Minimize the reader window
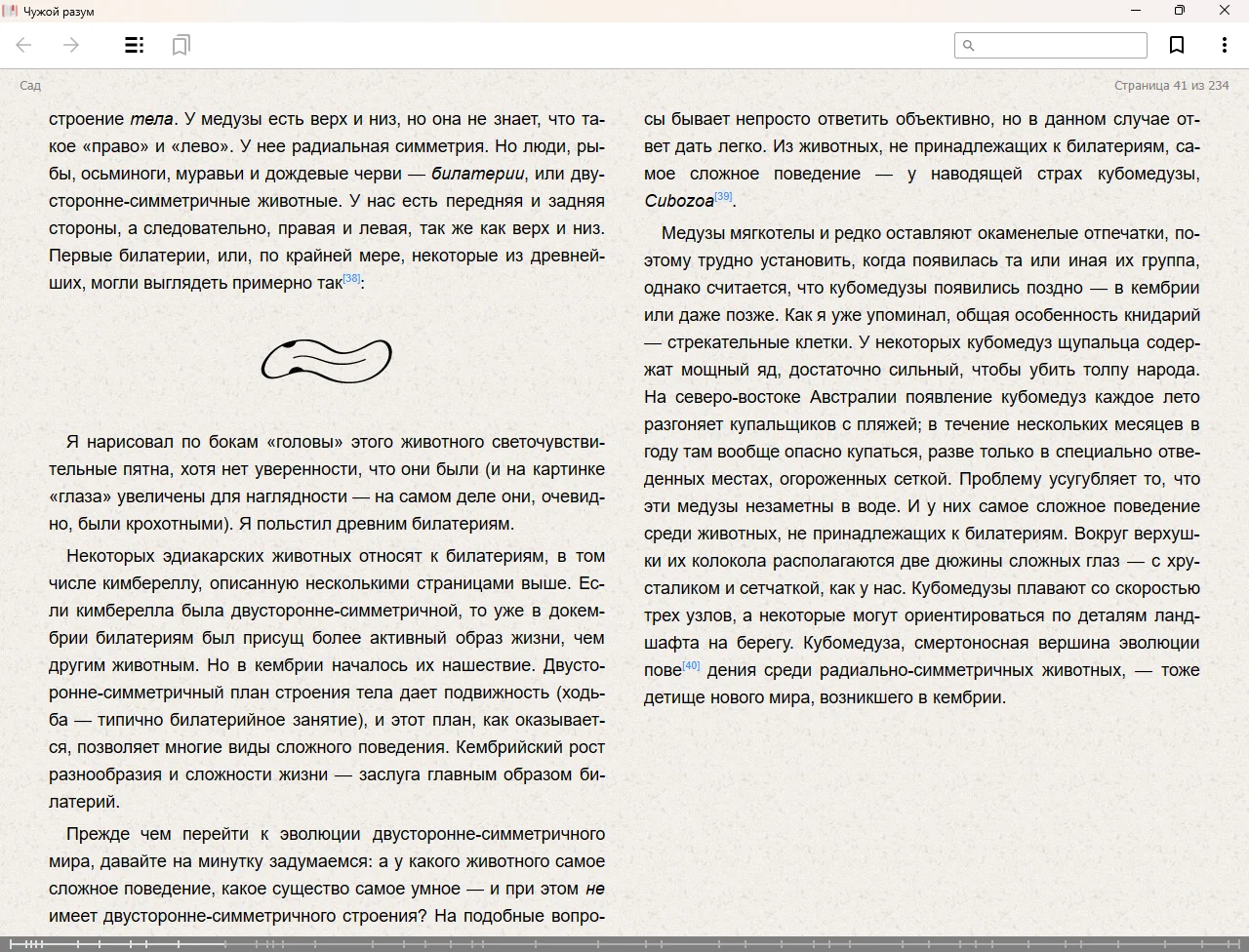 tap(1135, 11)
